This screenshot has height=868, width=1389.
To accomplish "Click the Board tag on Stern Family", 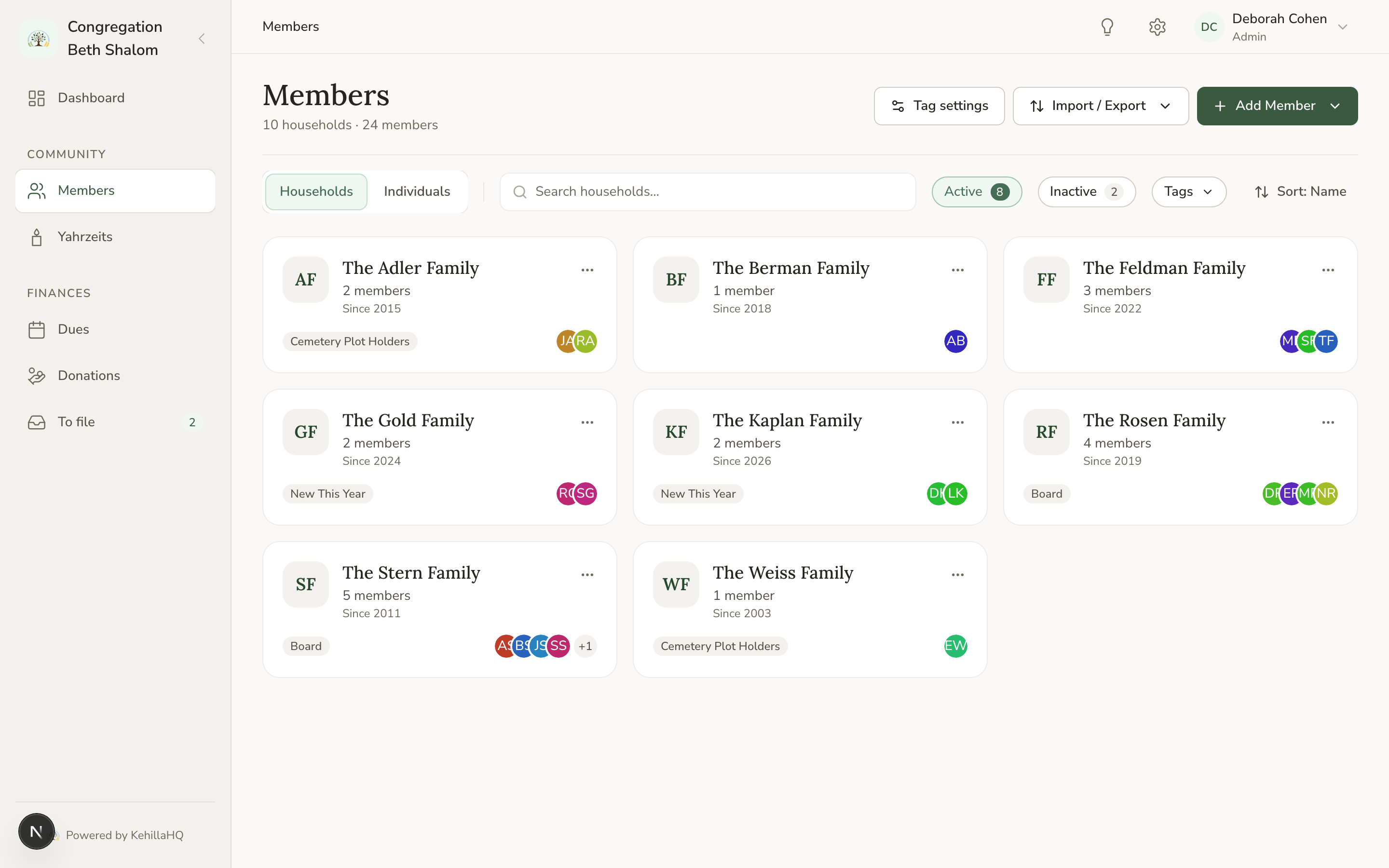I will coord(306,646).
